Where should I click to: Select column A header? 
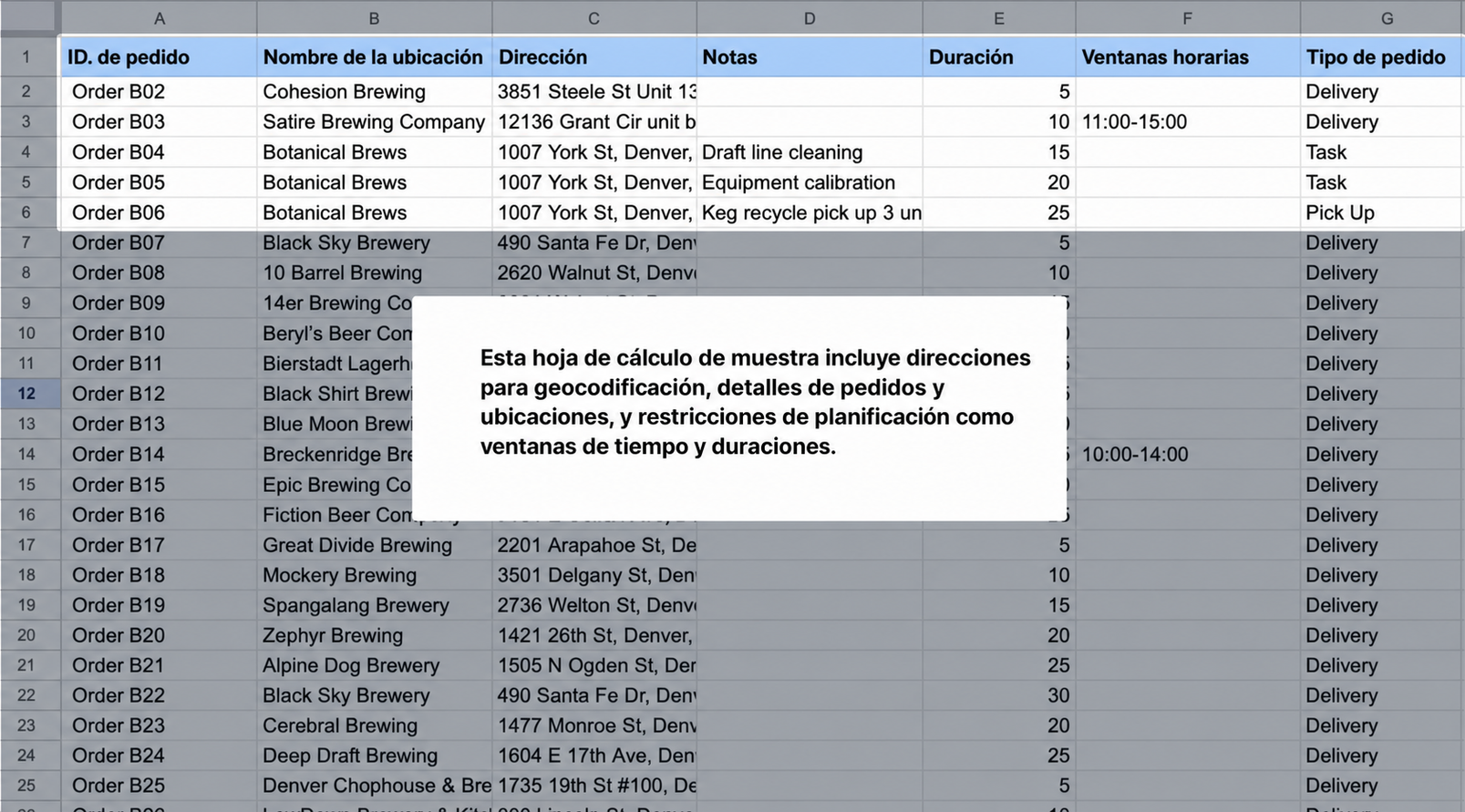pyautogui.click(x=159, y=18)
